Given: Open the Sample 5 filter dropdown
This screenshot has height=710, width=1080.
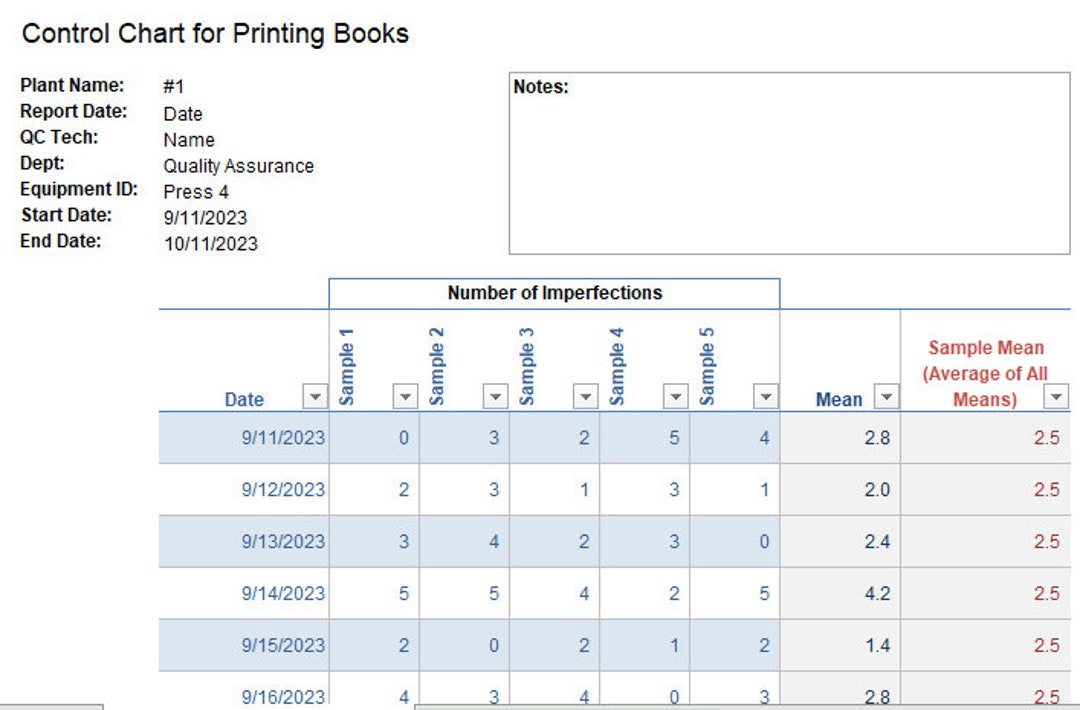Looking at the screenshot, I should pyautogui.click(x=764, y=397).
